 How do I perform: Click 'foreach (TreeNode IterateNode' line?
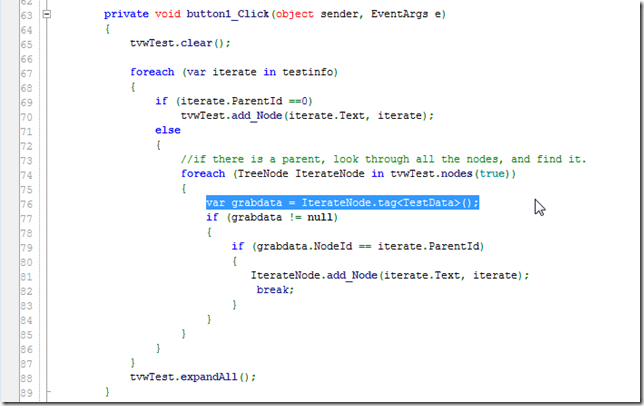click(x=348, y=174)
